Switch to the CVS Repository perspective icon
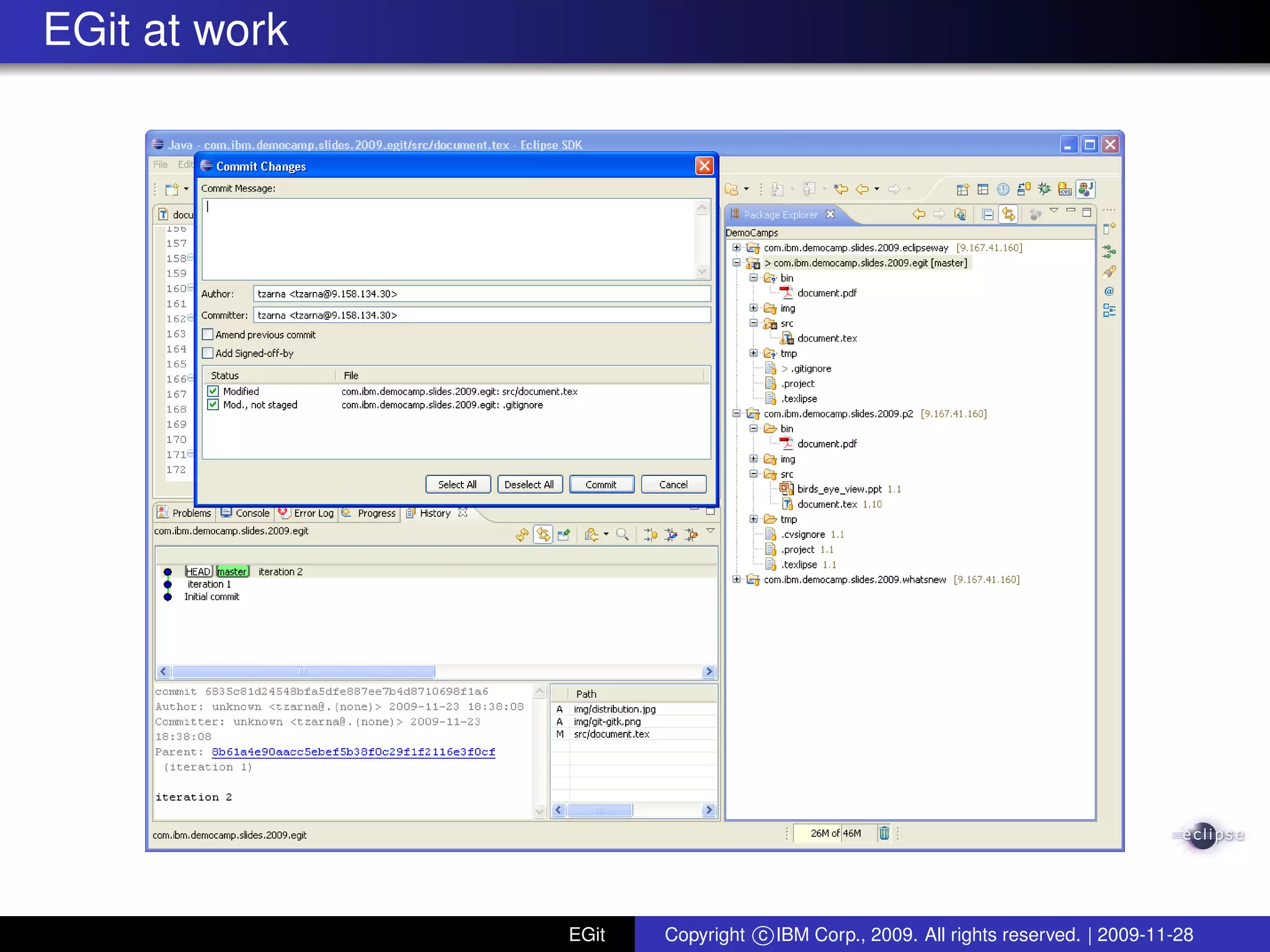1270x952 pixels. 1065,189
